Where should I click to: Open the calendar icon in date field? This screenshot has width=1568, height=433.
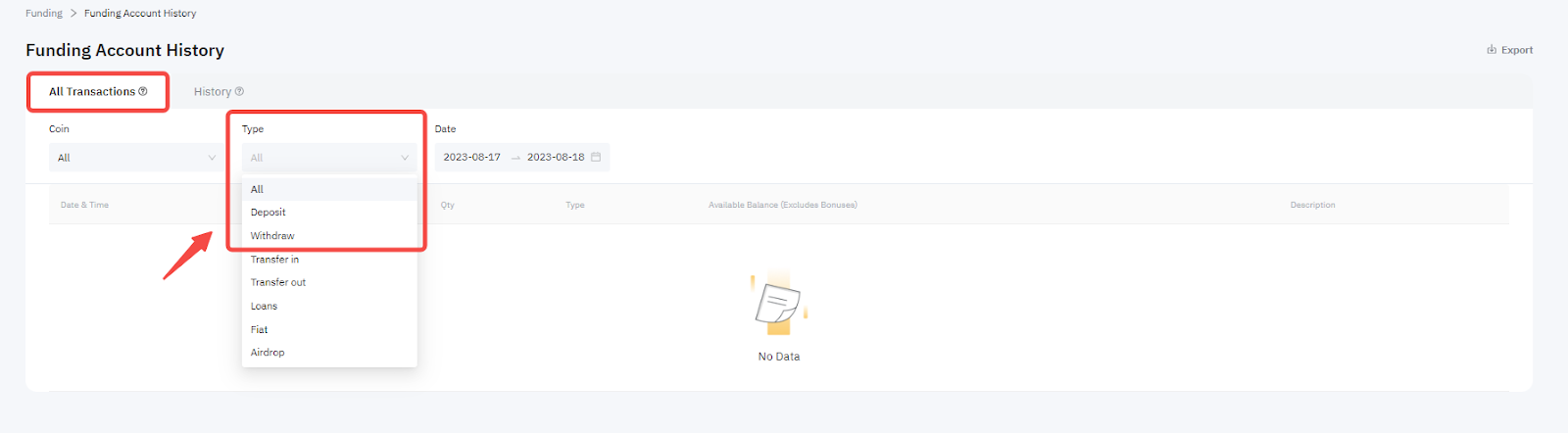click(x=596, y=157)
